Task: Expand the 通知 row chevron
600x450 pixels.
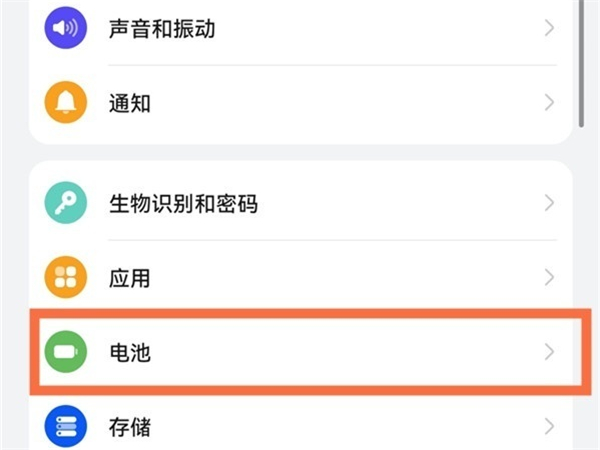Action: pos(549,102)
